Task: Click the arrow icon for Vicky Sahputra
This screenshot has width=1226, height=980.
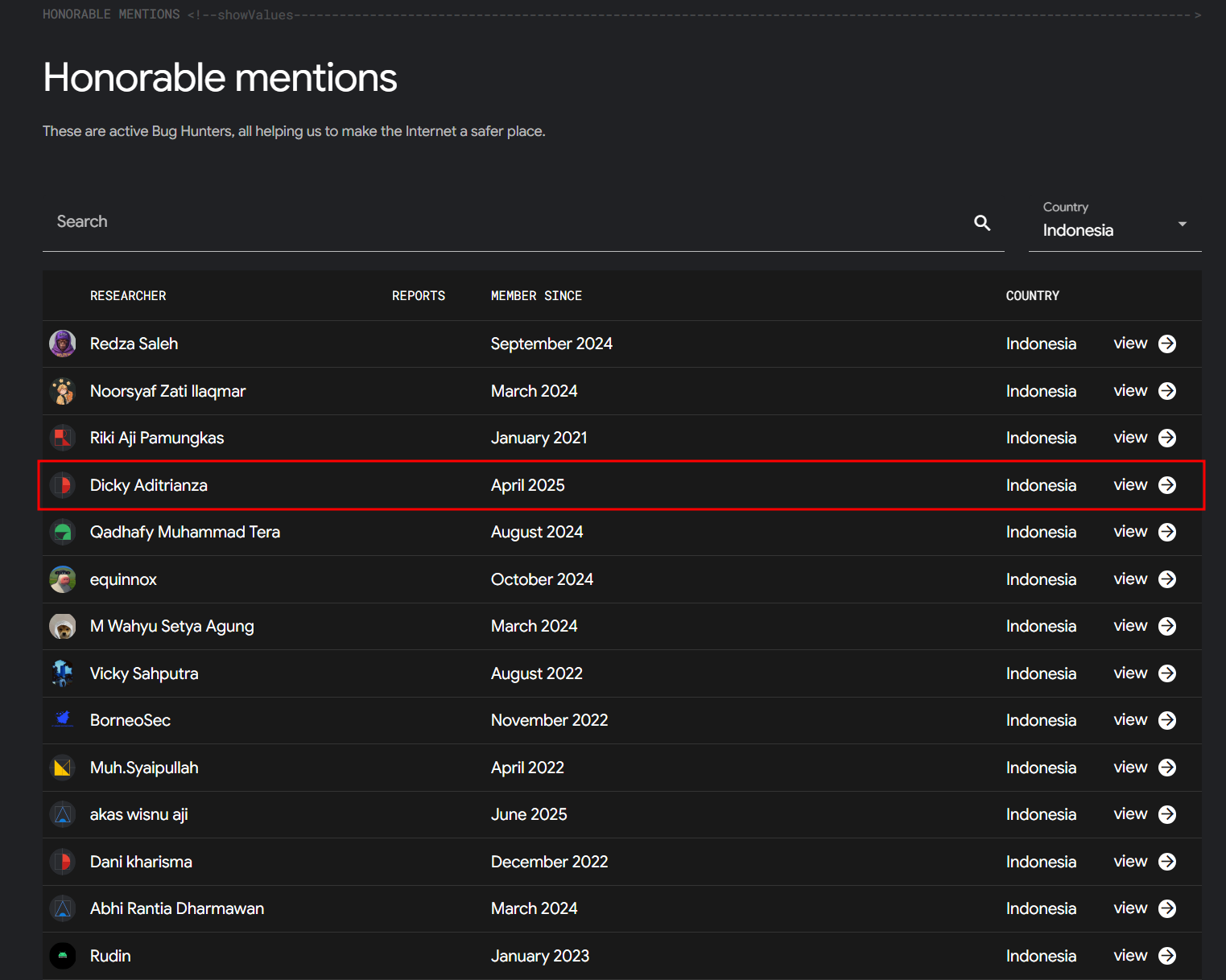Action: point(1167,673)
